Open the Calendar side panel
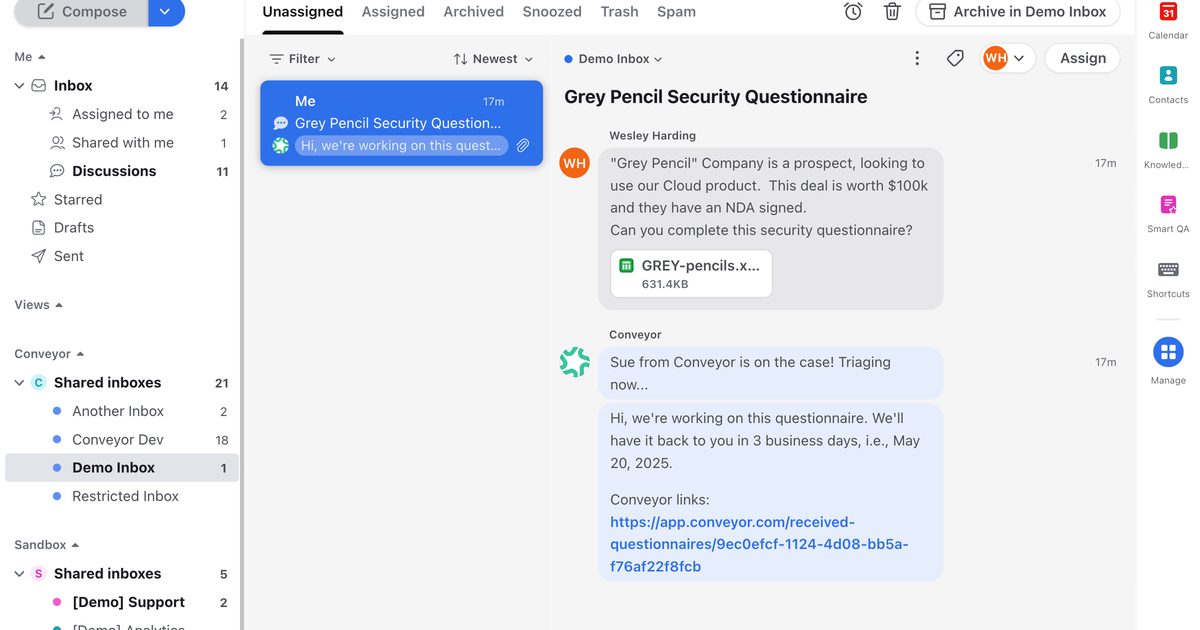Screen dimensions: 1200x630 [x=1168, y=12]
